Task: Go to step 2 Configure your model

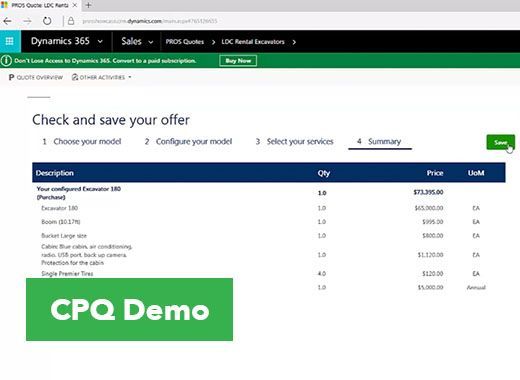Action: click(x=188, y=142)
